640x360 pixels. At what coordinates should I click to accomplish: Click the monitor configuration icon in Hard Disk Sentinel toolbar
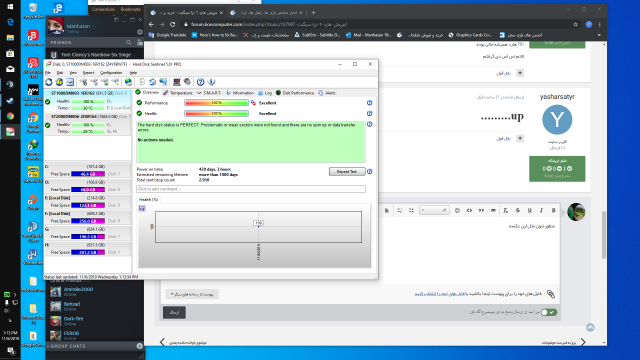(x=176, y=82)
